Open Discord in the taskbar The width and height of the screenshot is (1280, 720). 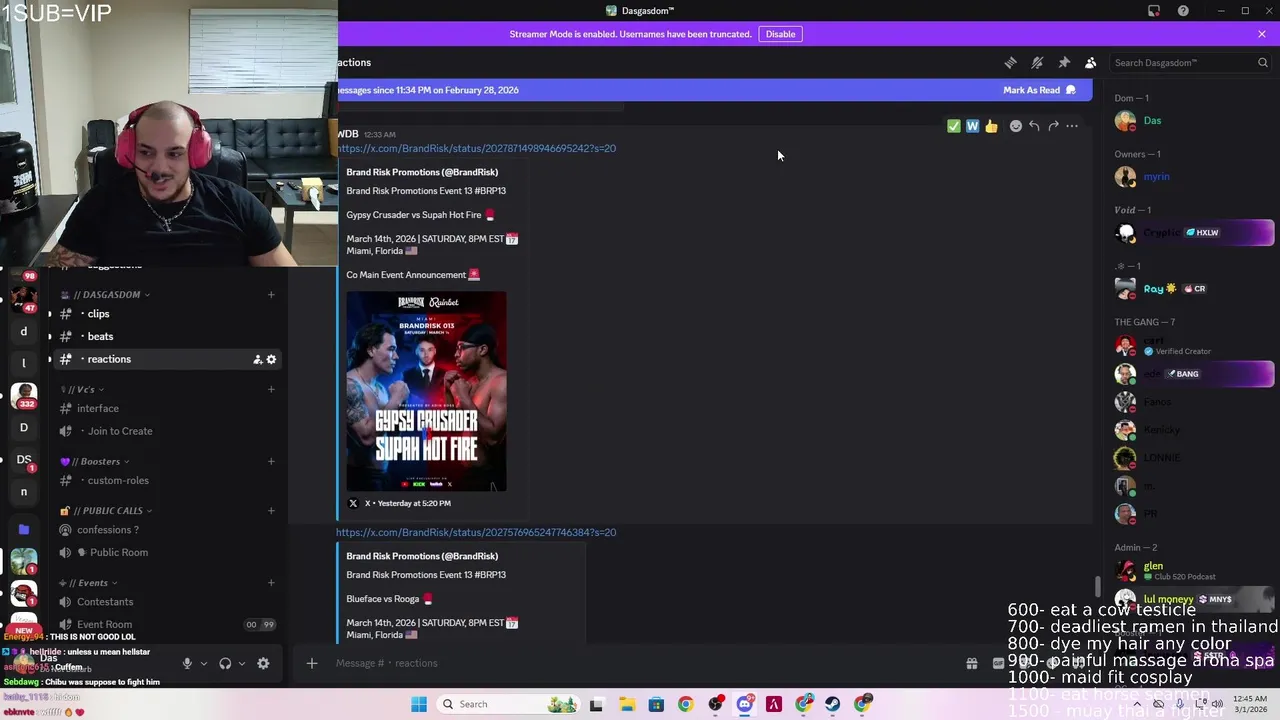click(744, 704)
